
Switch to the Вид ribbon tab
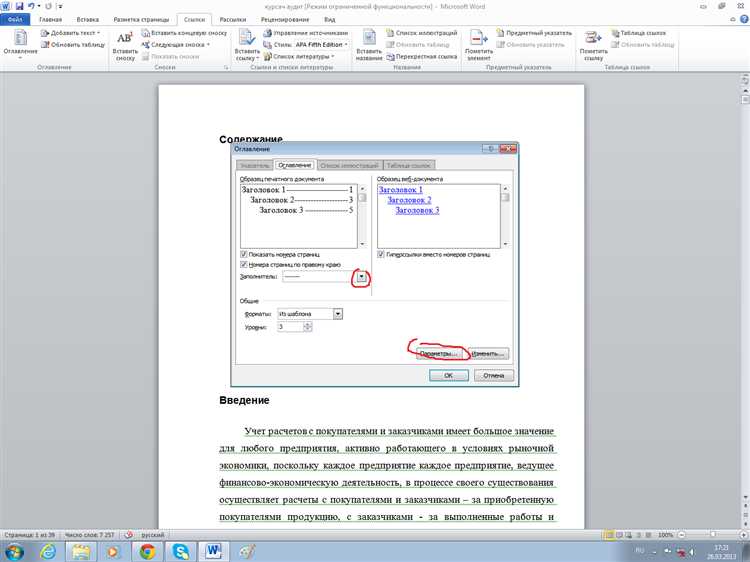click(330, 20)
